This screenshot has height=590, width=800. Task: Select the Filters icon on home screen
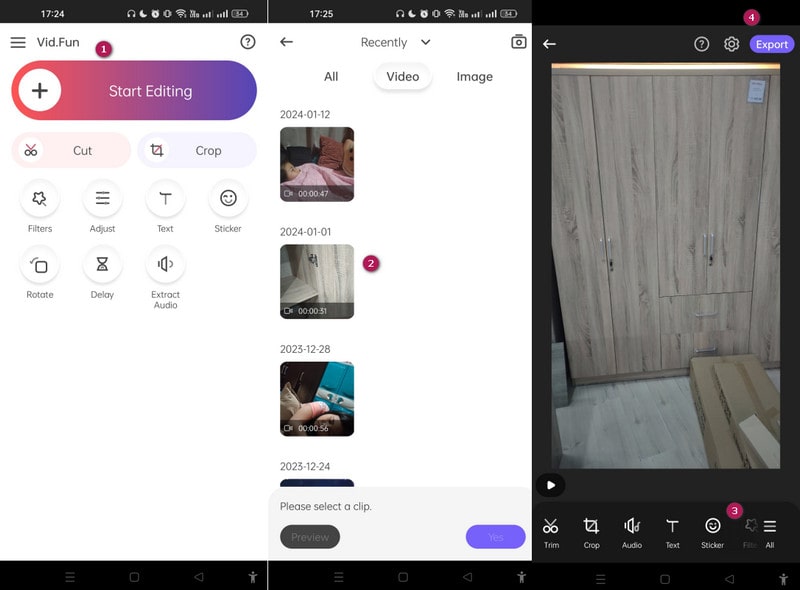point(40,199)
